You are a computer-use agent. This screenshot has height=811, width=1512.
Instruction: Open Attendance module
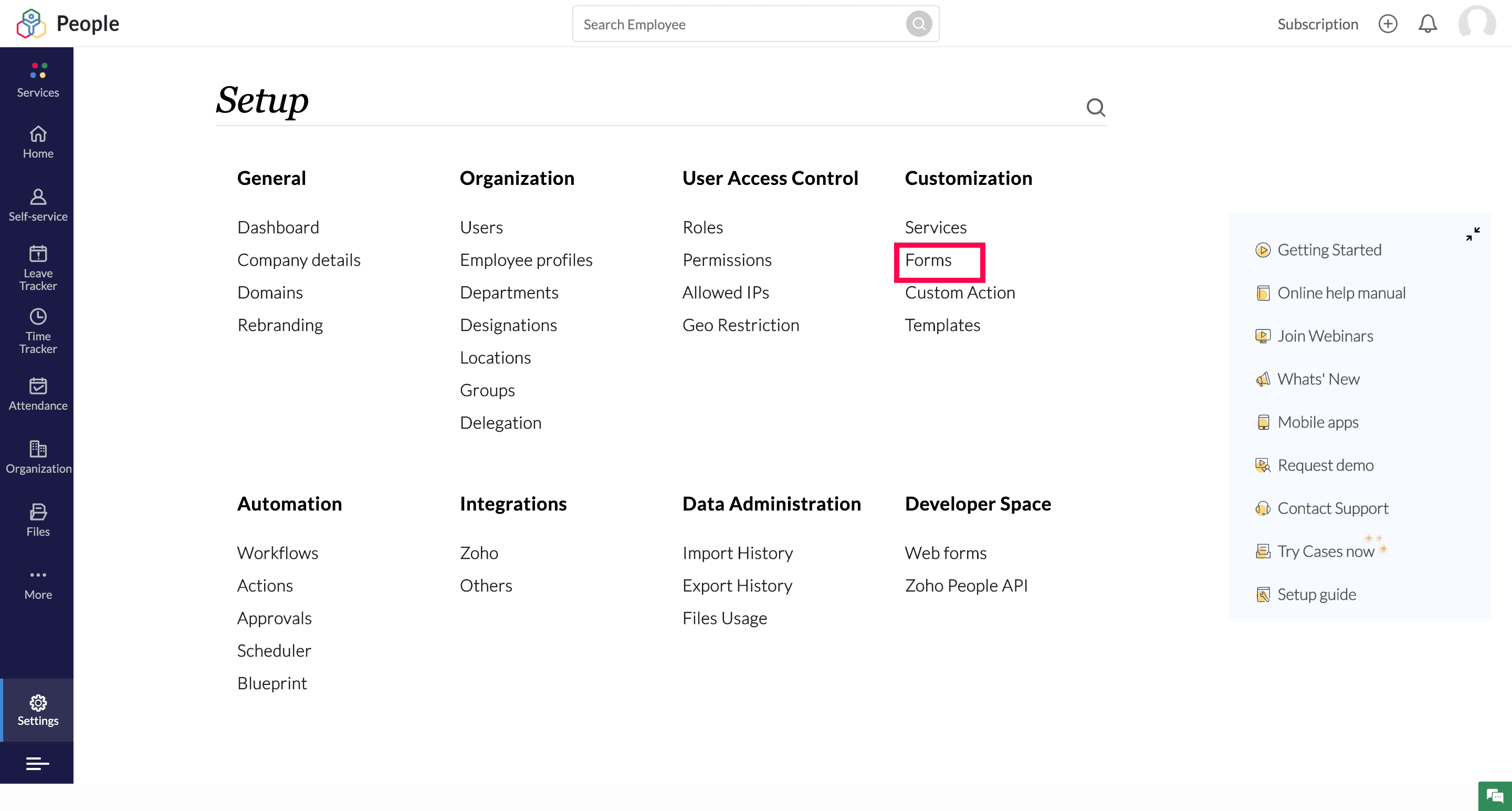tap(38, 394)
